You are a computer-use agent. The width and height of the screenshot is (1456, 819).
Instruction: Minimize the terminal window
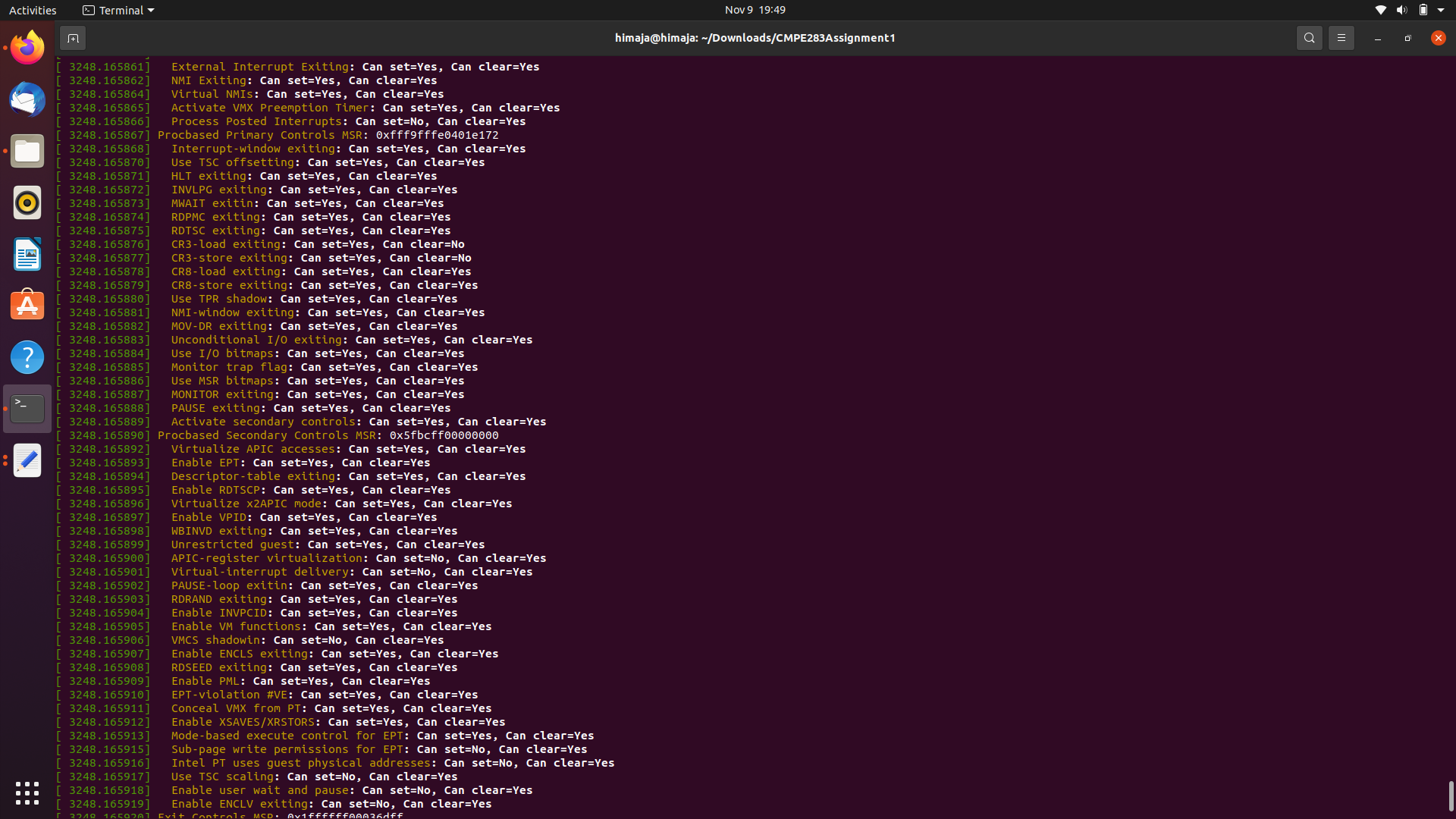pos(1377,38)
